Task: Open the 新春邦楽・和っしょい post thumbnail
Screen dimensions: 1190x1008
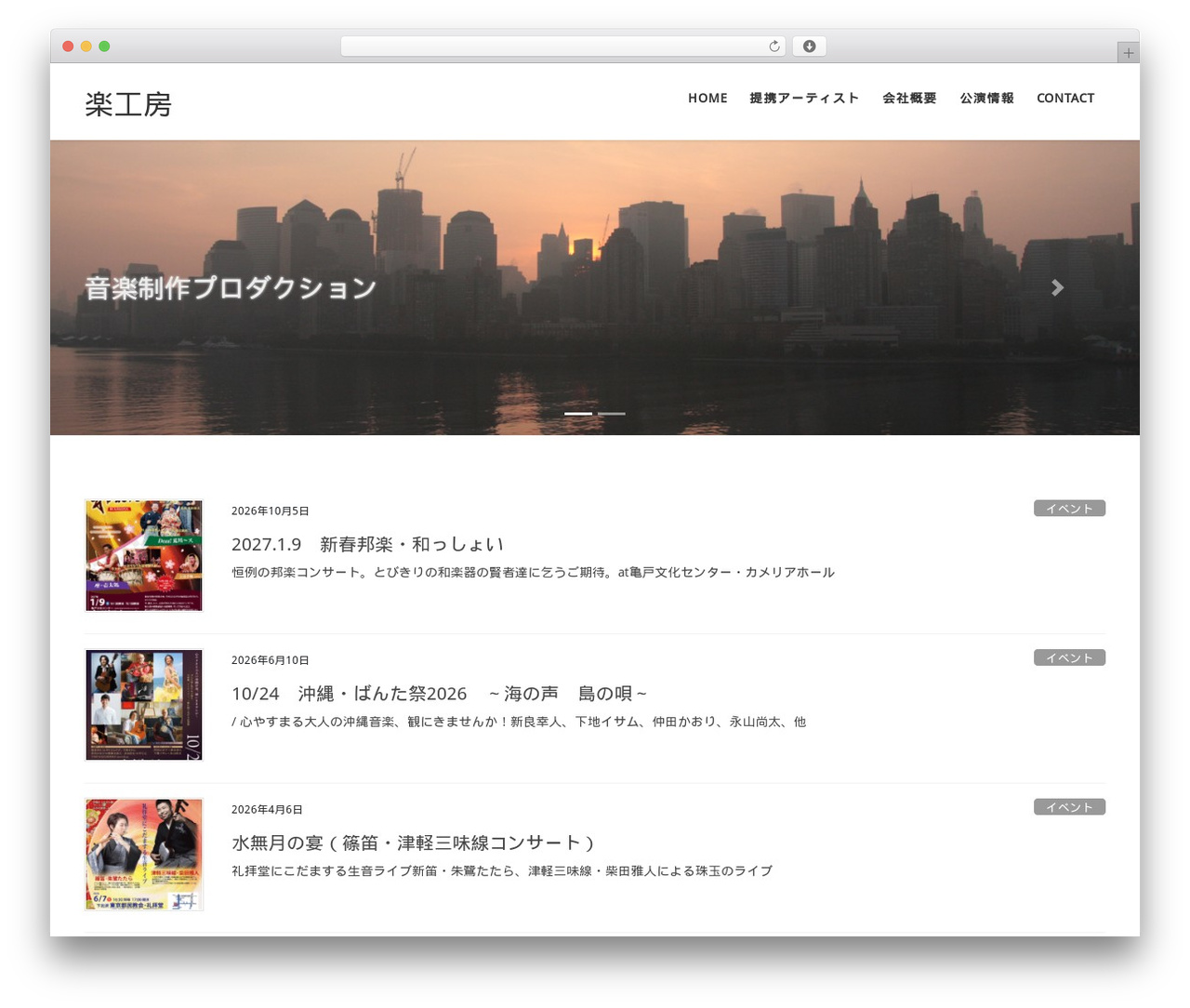Action: click(x=144, y=555)
